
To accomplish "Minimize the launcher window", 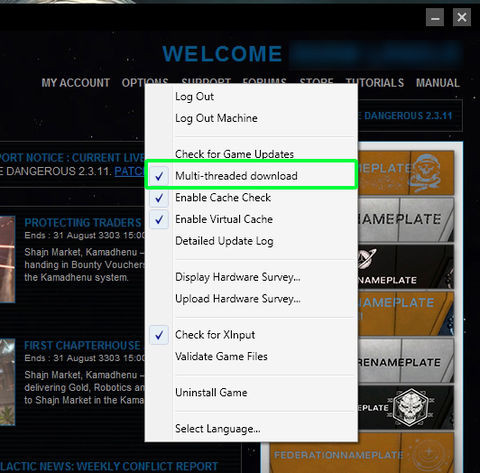I will click(x=435, y=17).
